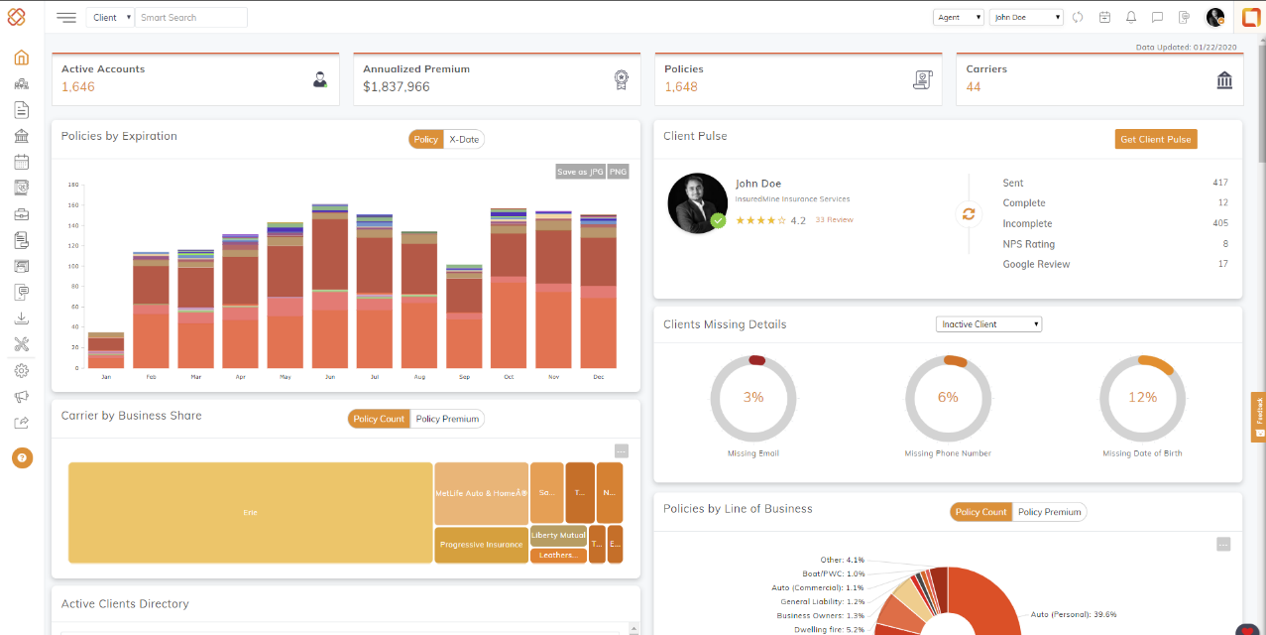Click the Incomplete row in Client Pulse

(1115, 223)
